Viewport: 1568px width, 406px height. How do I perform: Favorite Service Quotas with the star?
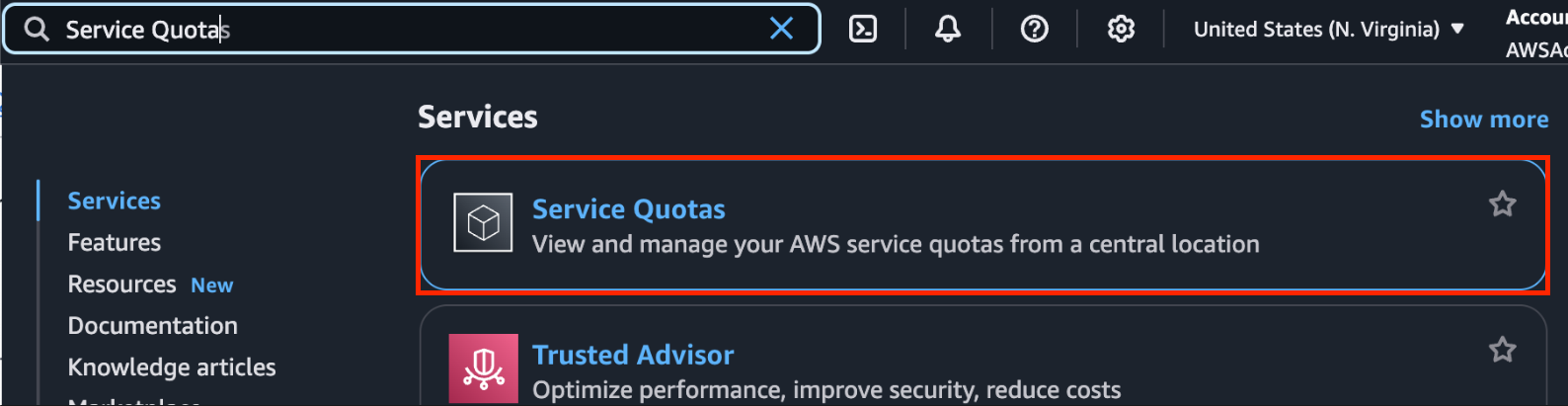(x=1502, y=203)
